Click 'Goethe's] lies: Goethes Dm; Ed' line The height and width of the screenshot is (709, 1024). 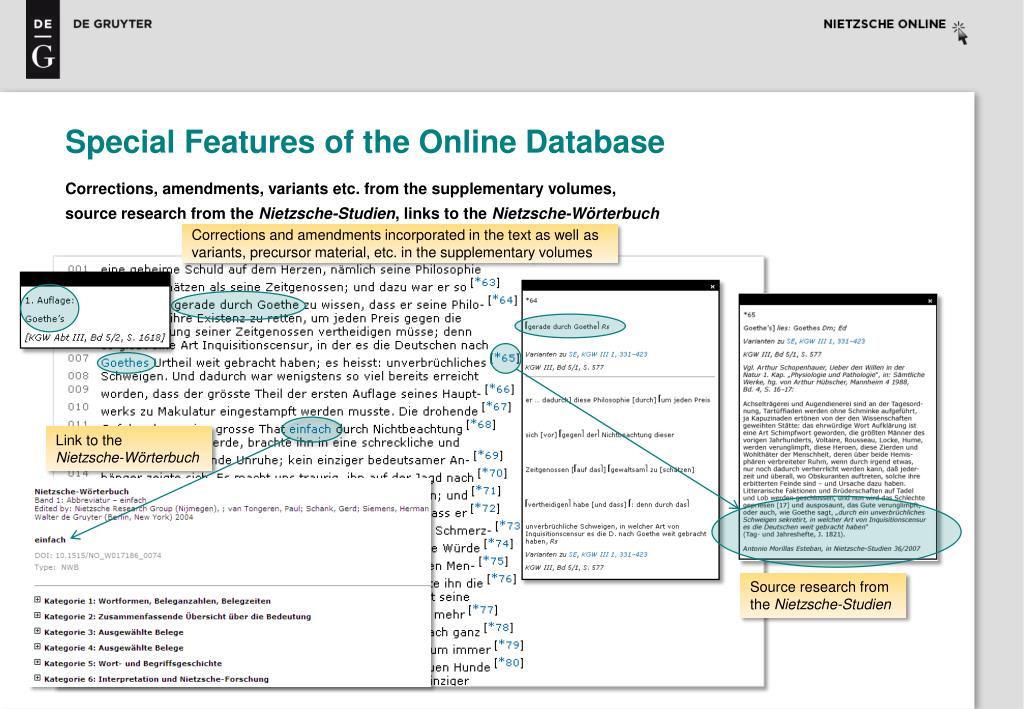point(795,328)
